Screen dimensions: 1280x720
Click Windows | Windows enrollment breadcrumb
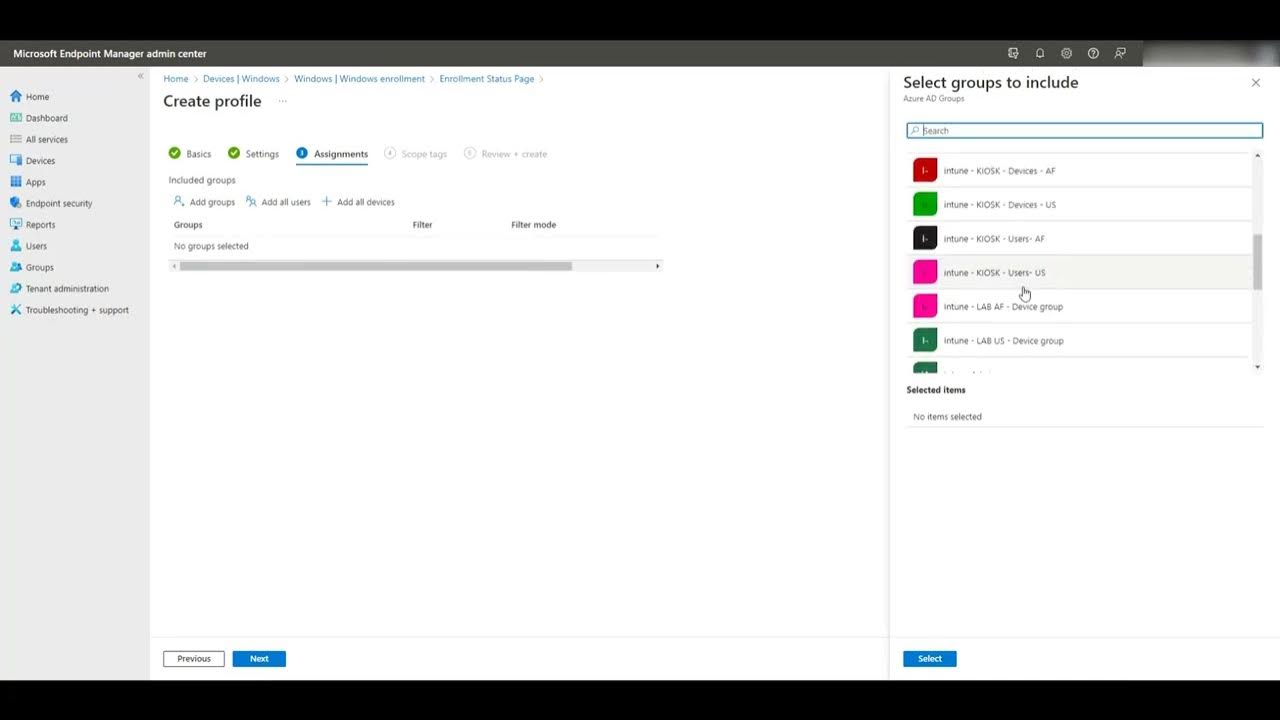coord(359,79)
